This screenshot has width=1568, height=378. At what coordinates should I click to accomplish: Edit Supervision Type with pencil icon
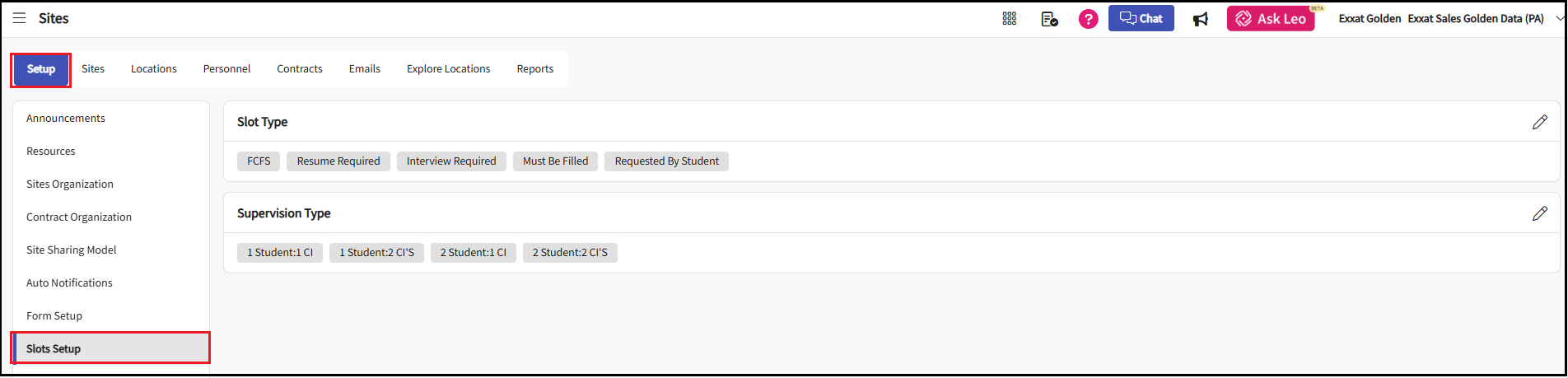(1539, 213)
